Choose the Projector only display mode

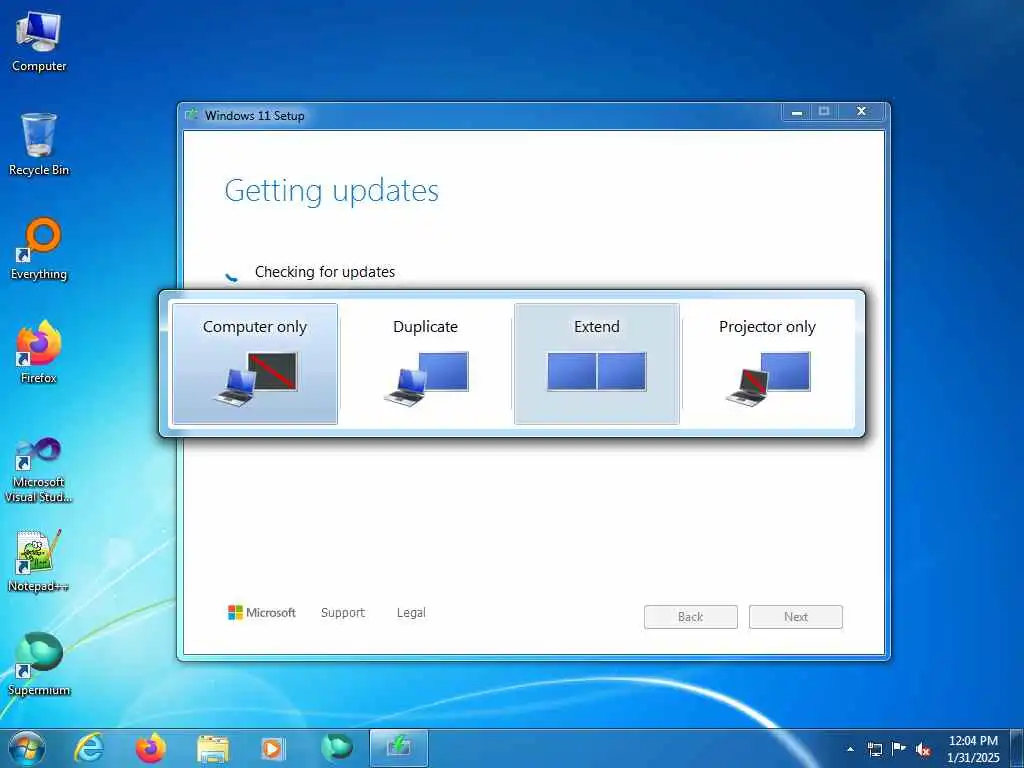click(x=767, y=364)
